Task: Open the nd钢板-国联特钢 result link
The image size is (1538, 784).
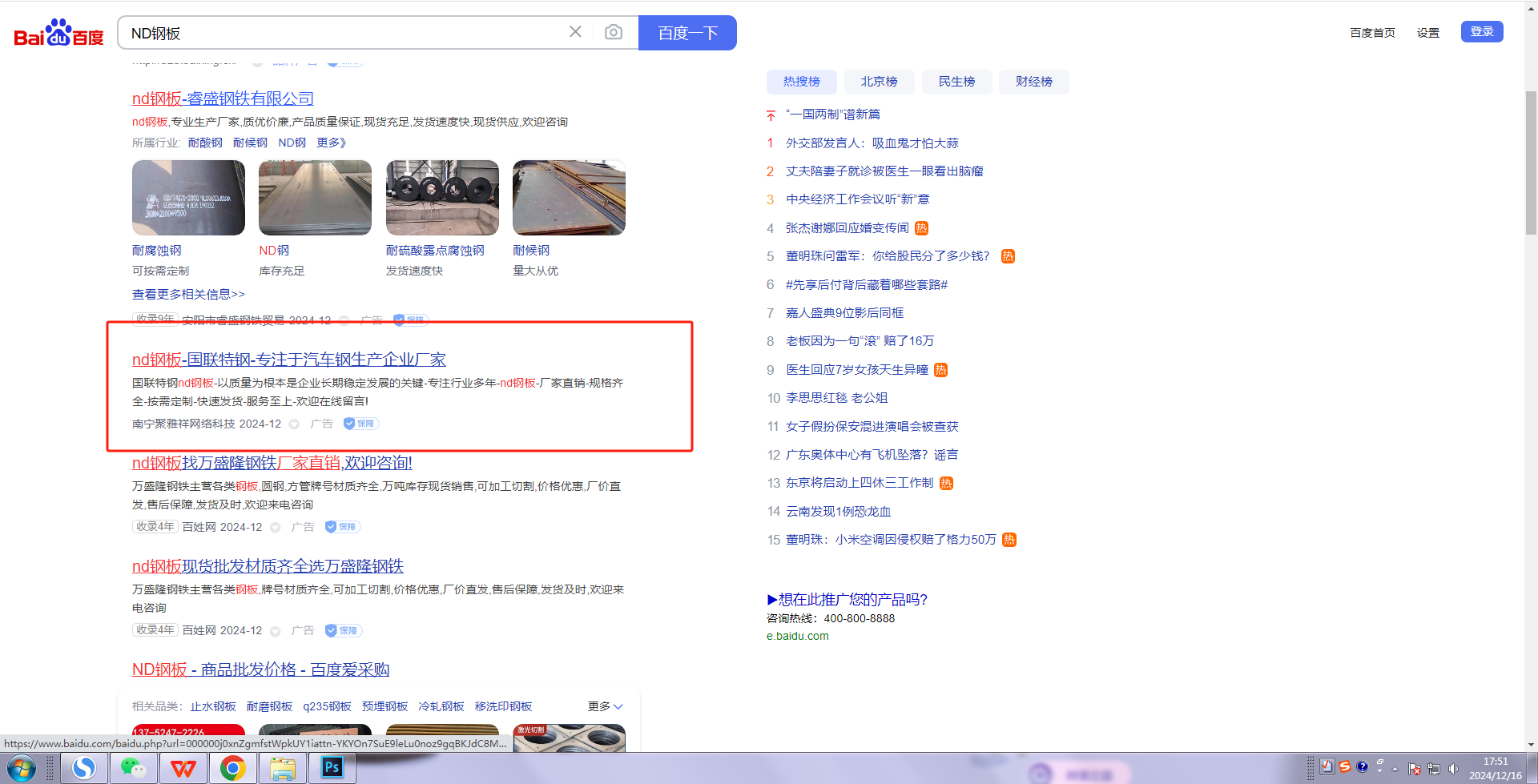Action: click(x=288, y=360)
